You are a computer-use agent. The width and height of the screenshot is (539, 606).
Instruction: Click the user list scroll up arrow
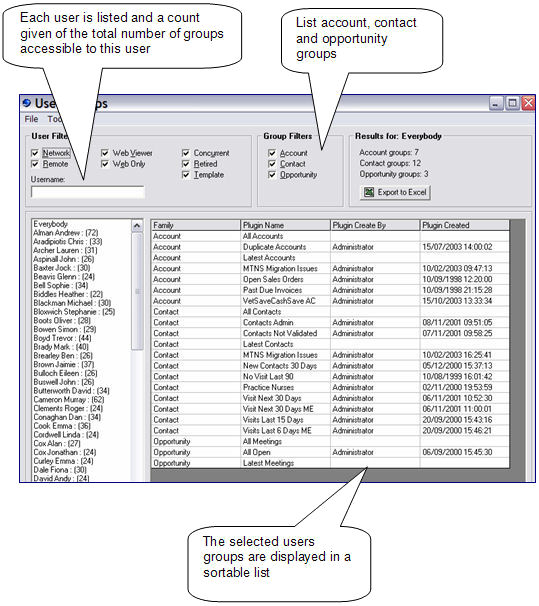coord(137,226)
